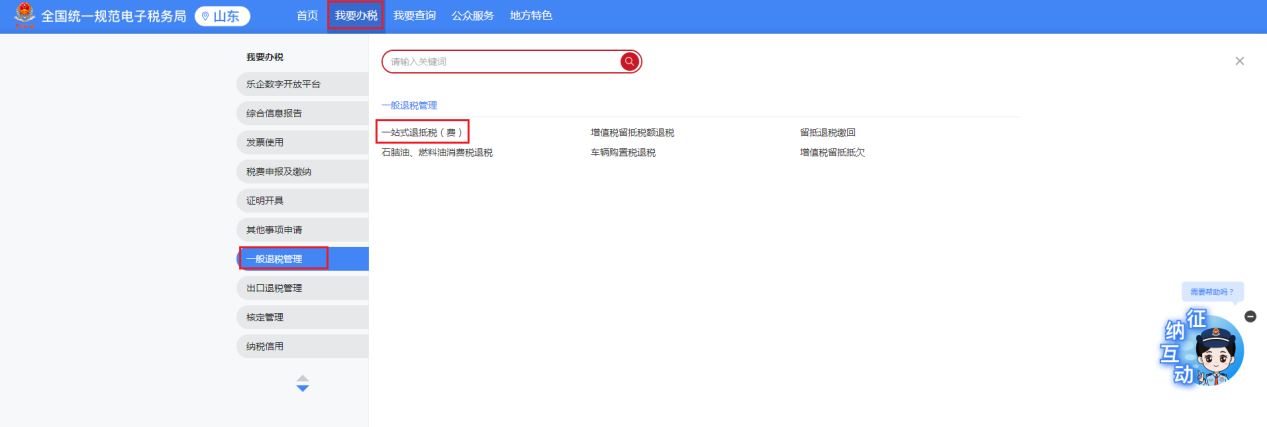Open the 我要查询 top menu
The image size is (1267, 427).
coord(414,16)
